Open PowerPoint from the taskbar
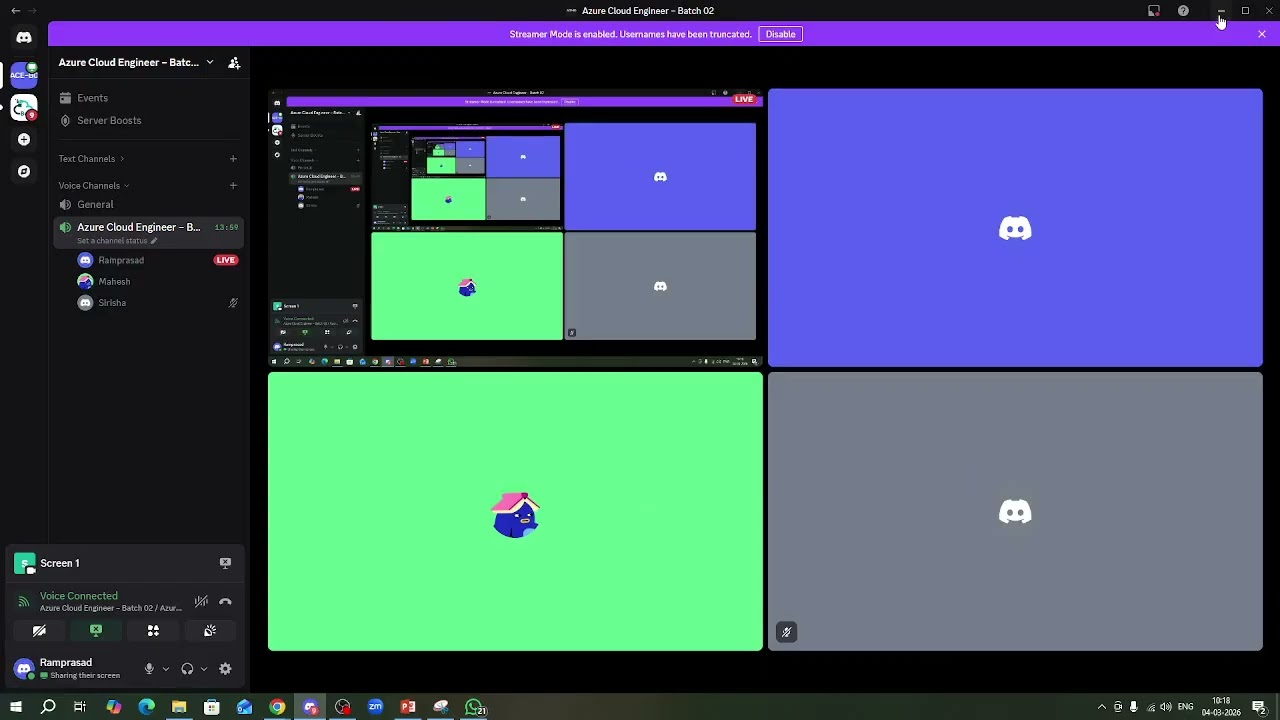The image size is (1280, 720). click(x=408, y=707)
